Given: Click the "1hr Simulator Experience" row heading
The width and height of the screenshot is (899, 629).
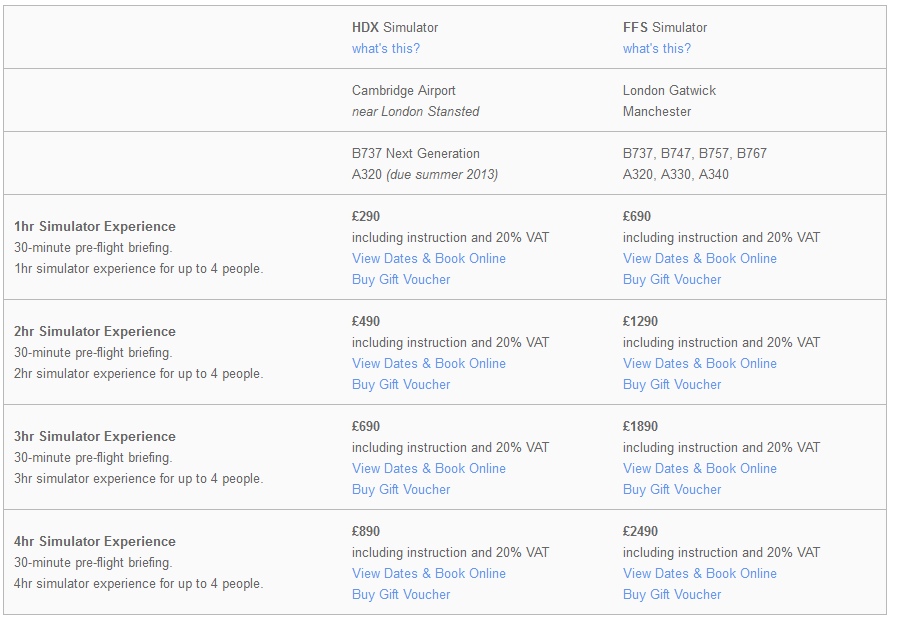Looking at the screenshot, I should (95, 226).
